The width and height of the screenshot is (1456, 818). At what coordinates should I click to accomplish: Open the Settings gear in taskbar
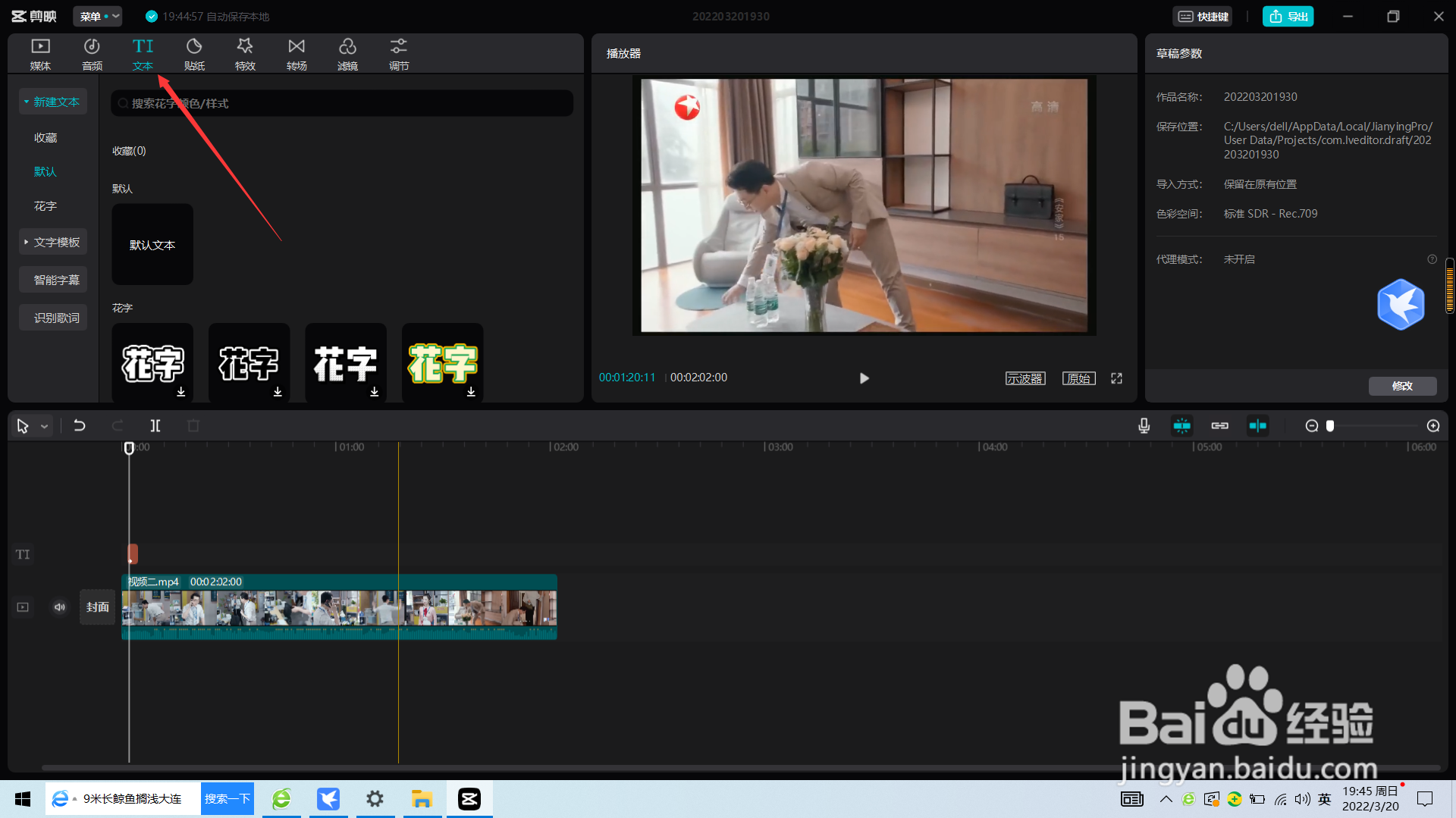coord(375,799)
